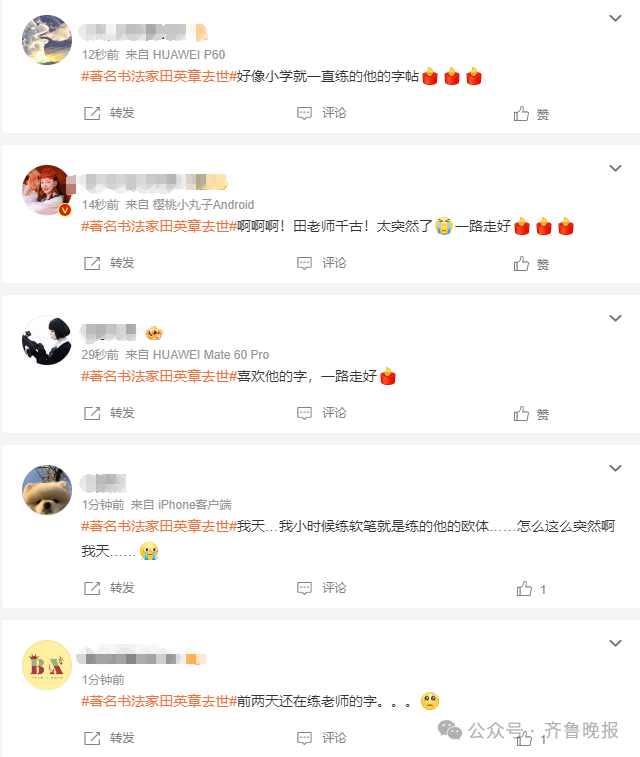This screenshot has width=640, height=757.
Task: Expand the chevron menu on the HUAWEI P60 post
Action: tap(615, 18)
